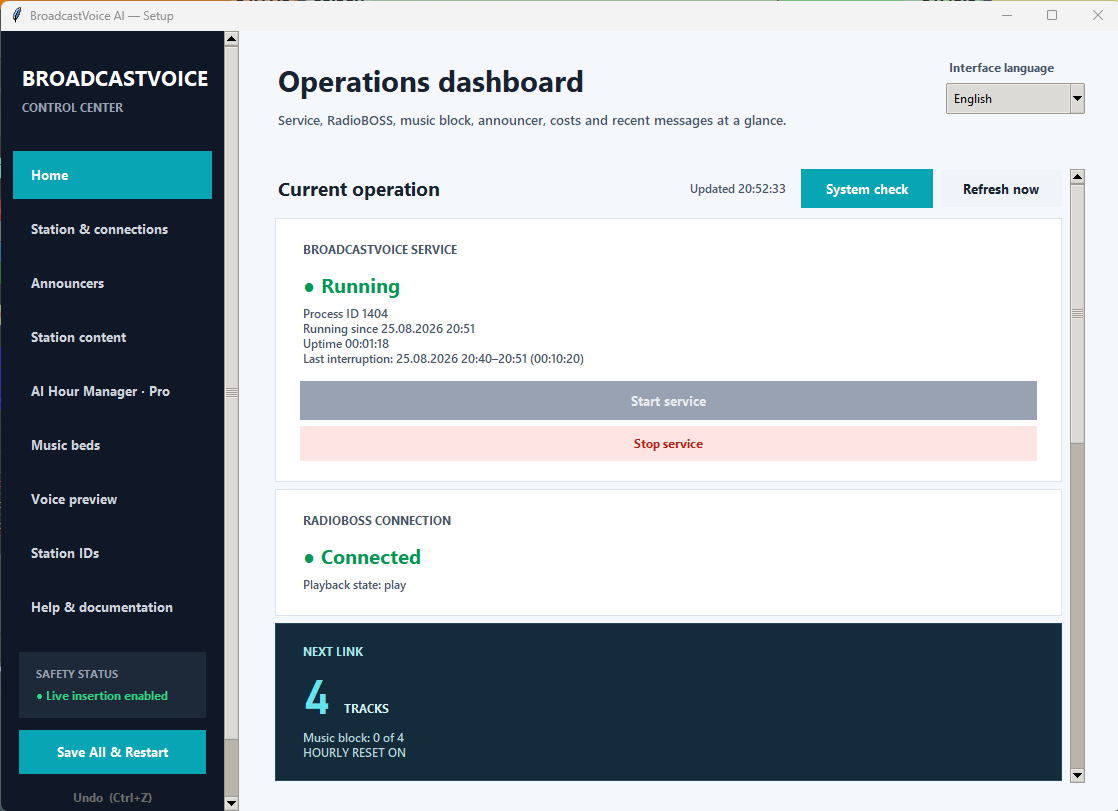Image resolution: width=1118 pixels, height=811 pixels.
Task: Click the dashboard scrollbar thumb
Action: tap(1077, 314)
